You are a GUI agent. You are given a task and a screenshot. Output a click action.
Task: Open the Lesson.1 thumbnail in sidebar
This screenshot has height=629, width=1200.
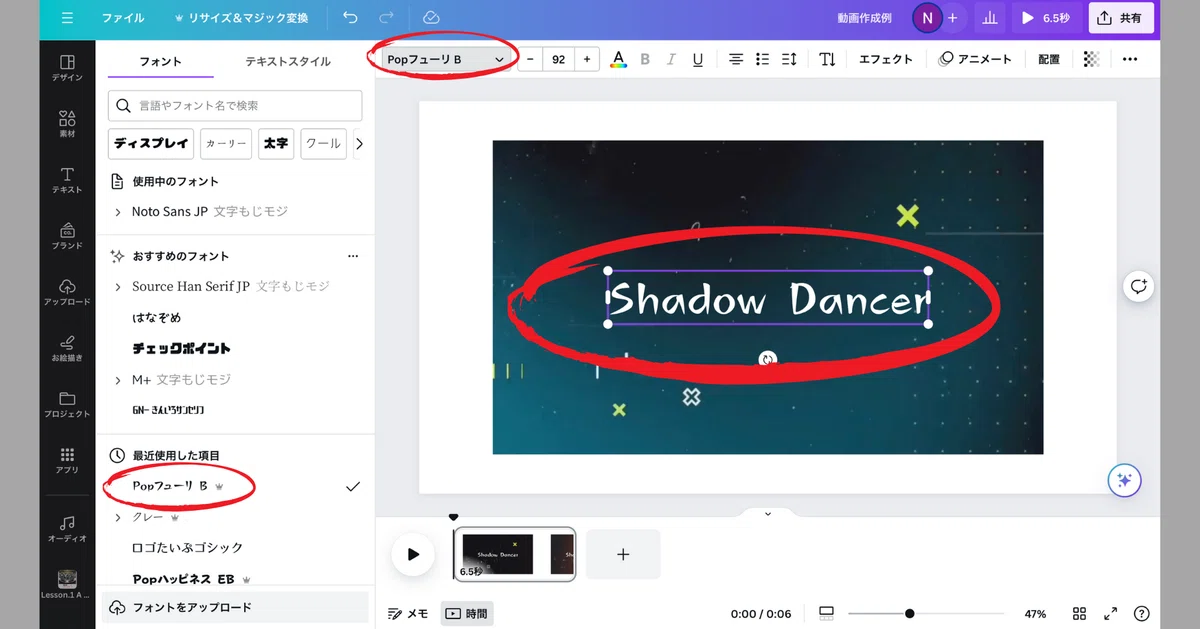coord(67,585)
